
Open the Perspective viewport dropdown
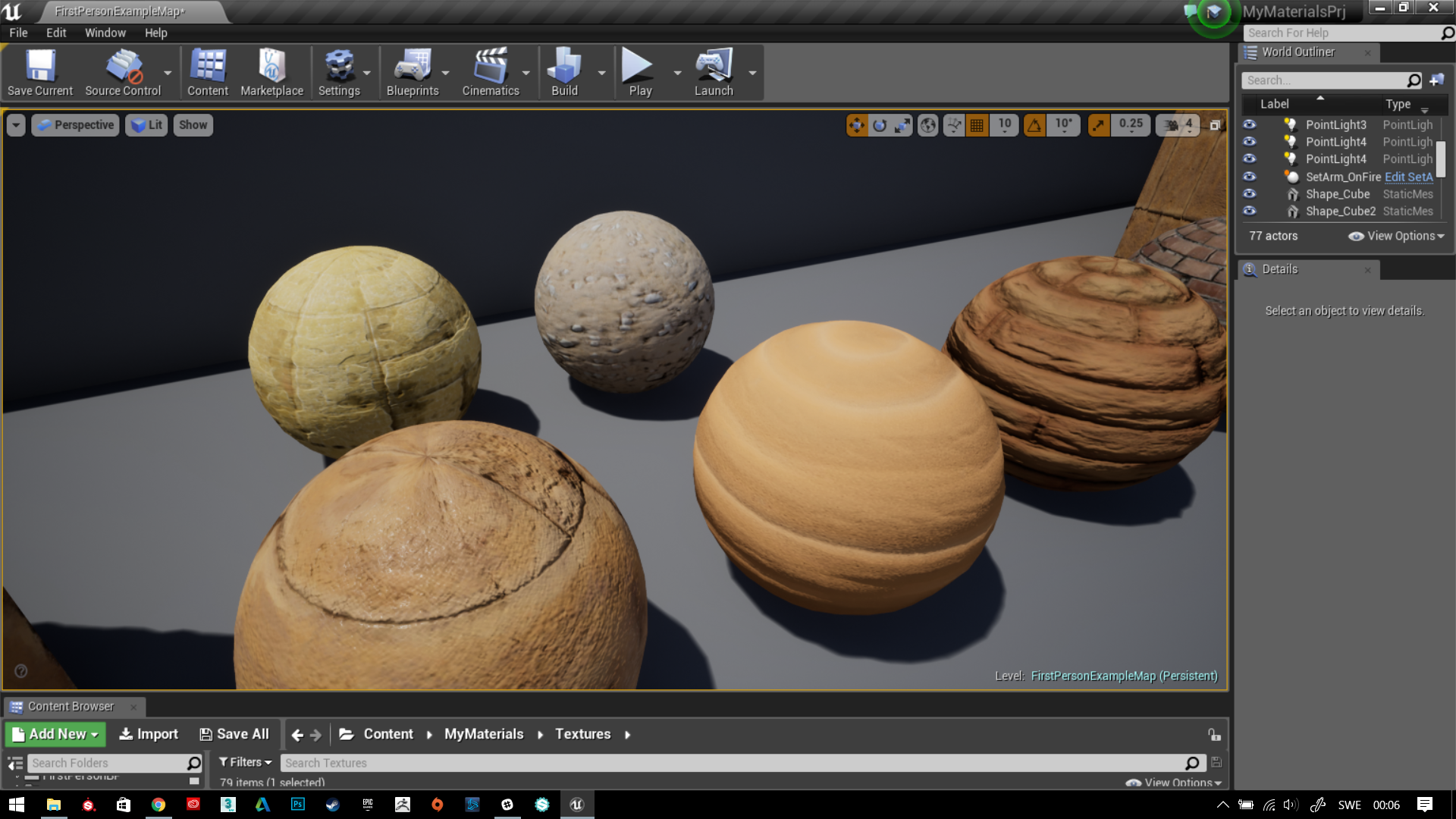click(x=75, y=125)
